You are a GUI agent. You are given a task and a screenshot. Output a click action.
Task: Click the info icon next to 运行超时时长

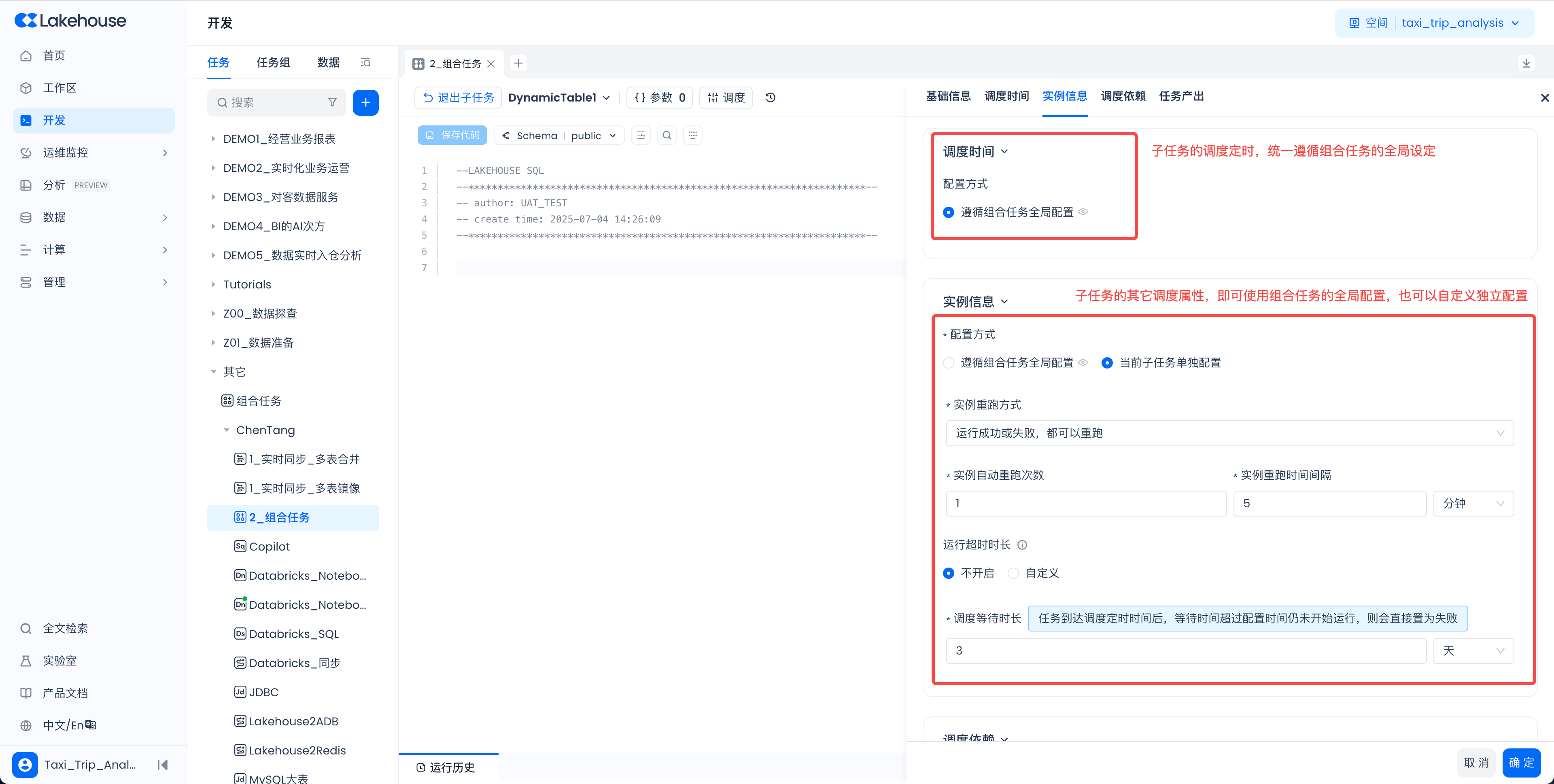click(x=1022, y=545)
